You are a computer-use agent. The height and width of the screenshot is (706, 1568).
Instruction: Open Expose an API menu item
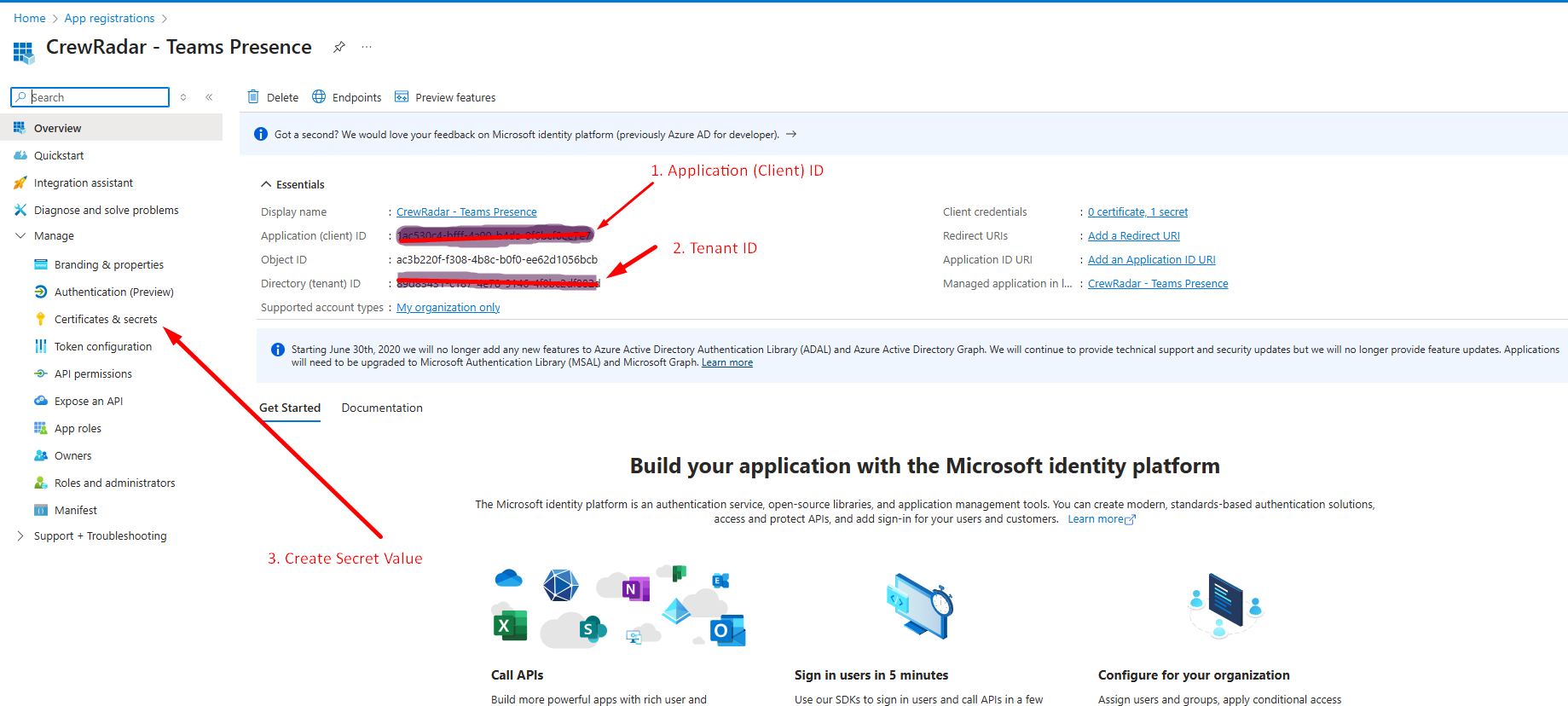[x=89, y=401]
